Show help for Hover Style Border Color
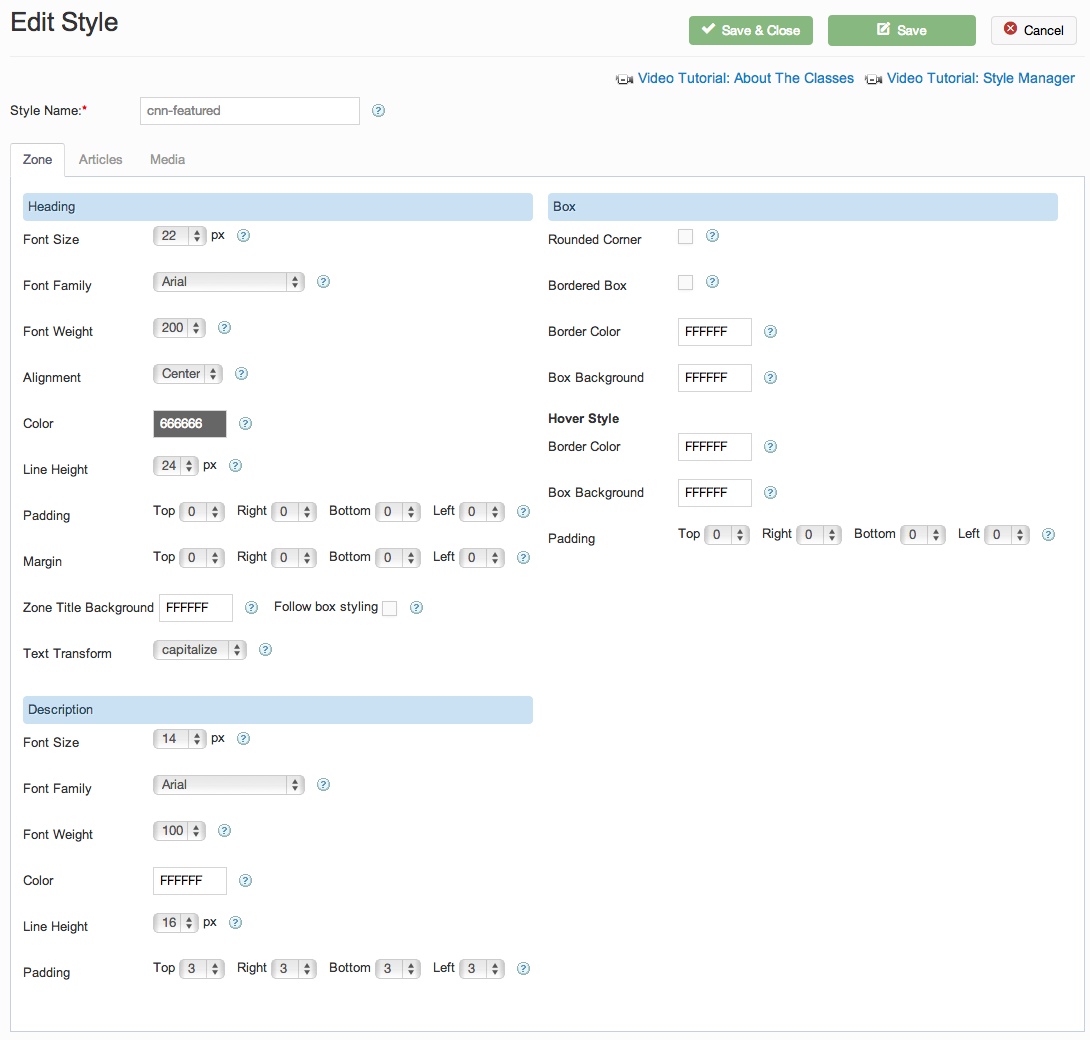The image size is (1090, 1040). [770, 446]
